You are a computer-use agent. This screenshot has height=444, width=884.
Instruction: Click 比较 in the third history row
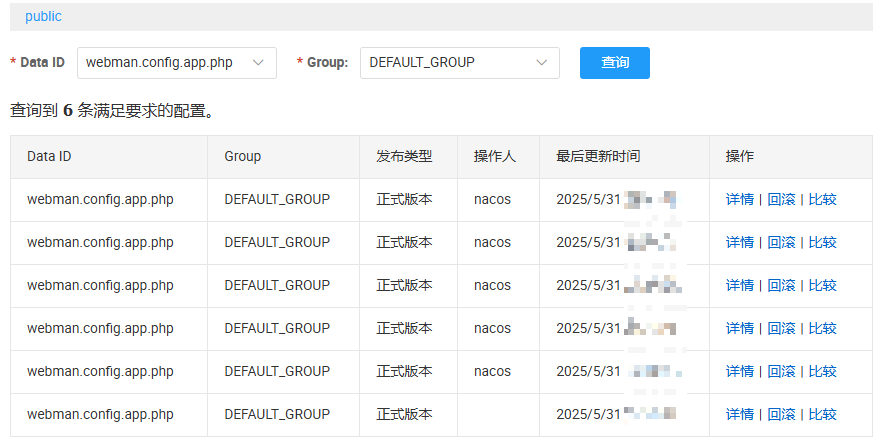point(823,285)
